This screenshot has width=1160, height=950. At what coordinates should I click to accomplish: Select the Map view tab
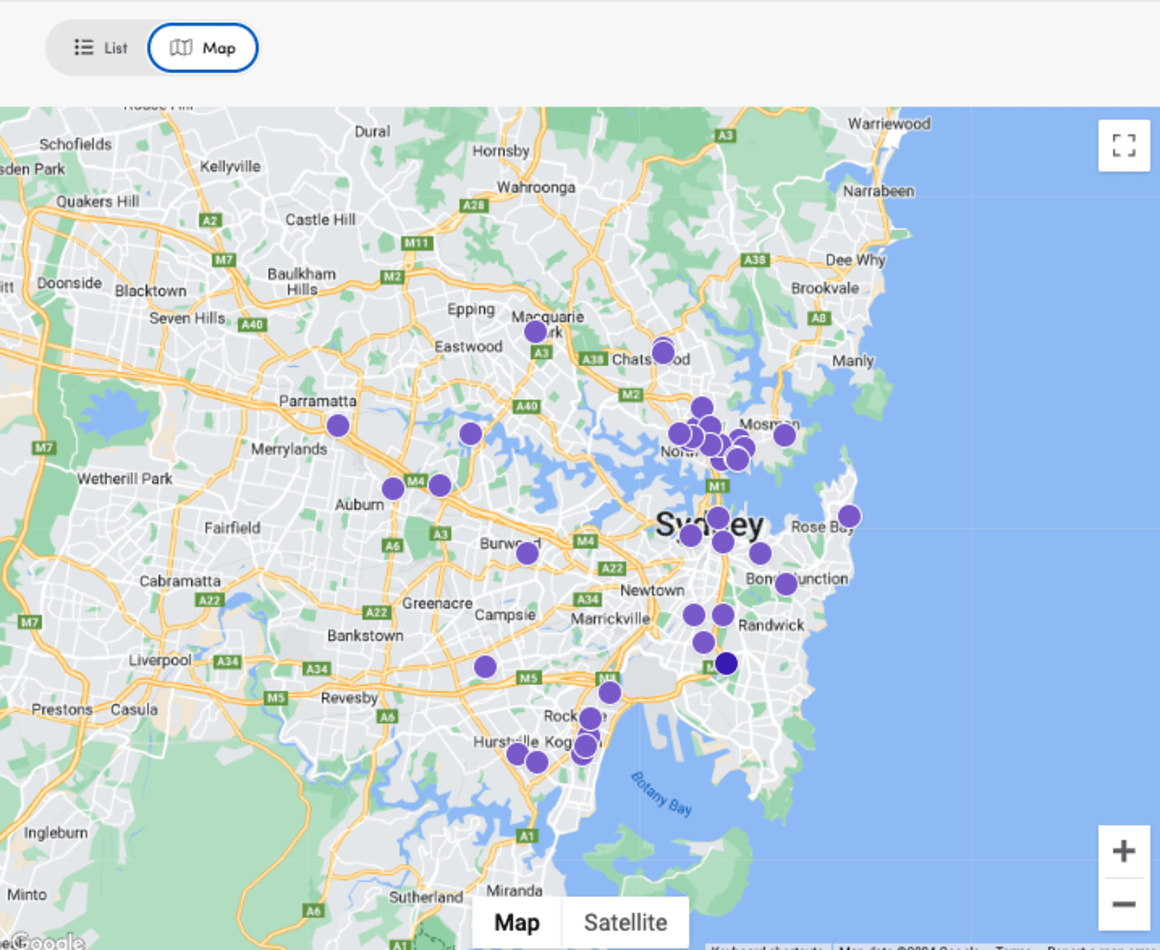click(x=203, y=48)
